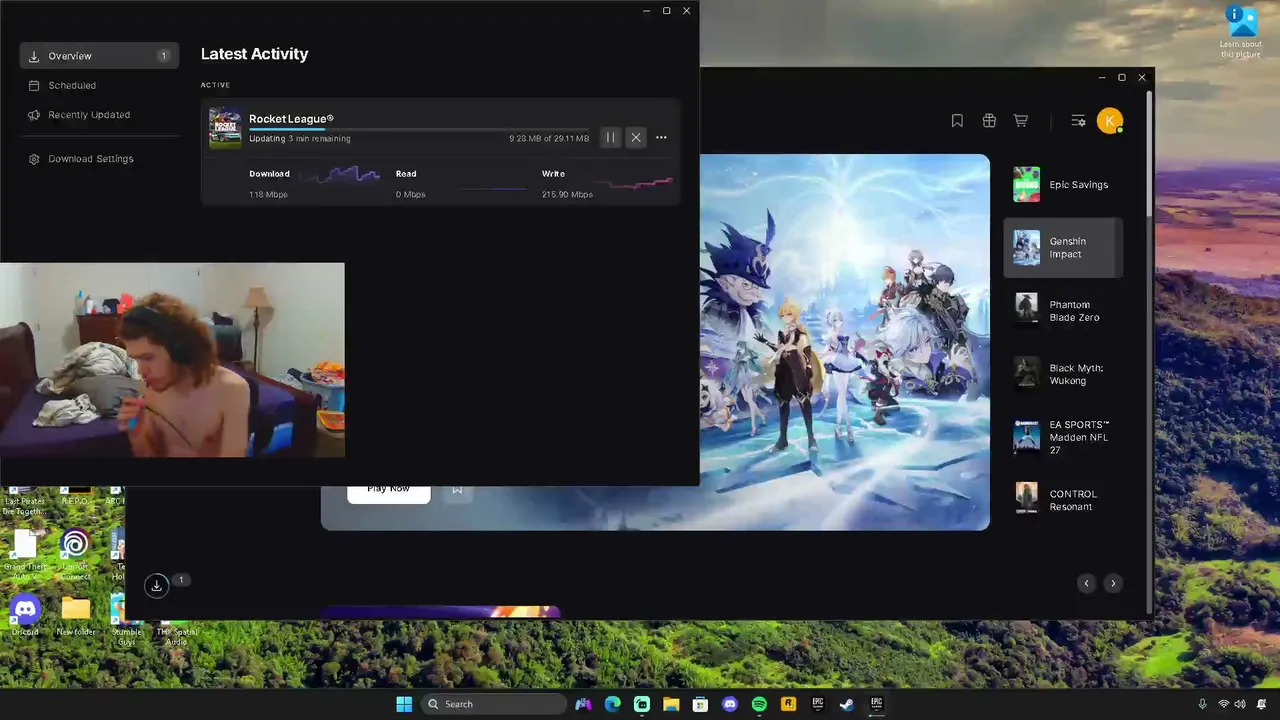The width and height of the screenshot is (1280, 720).
Task: Open the Windows Start menu
Action: (x=404, y=704)
